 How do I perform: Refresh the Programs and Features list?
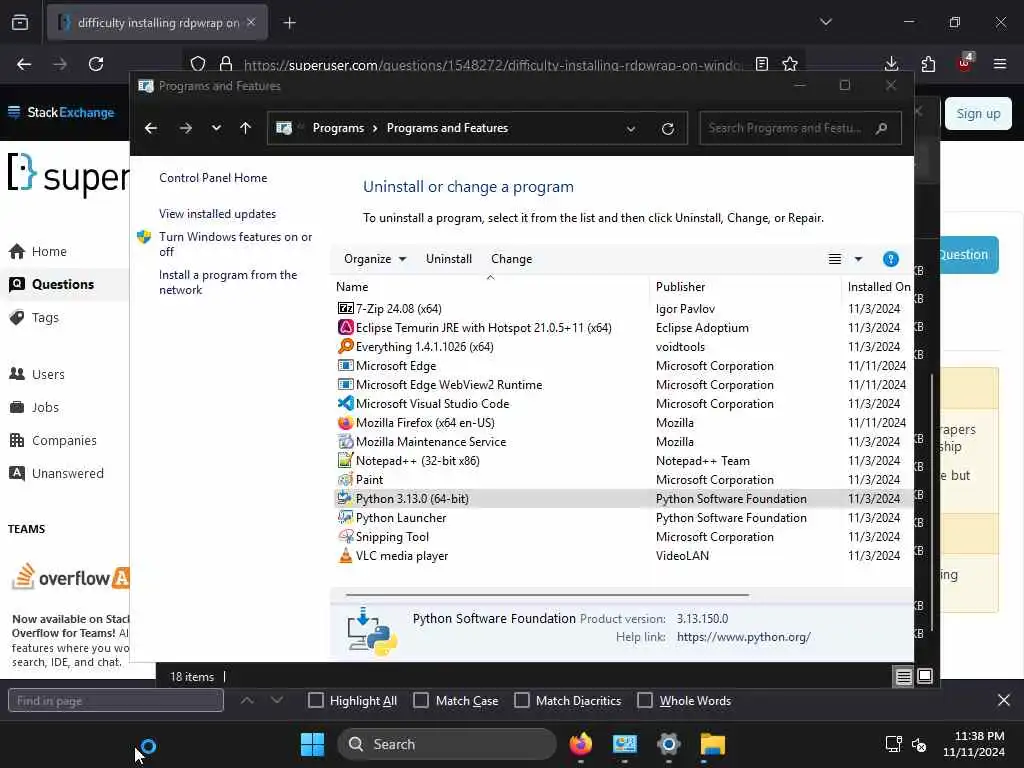[667, 129]
